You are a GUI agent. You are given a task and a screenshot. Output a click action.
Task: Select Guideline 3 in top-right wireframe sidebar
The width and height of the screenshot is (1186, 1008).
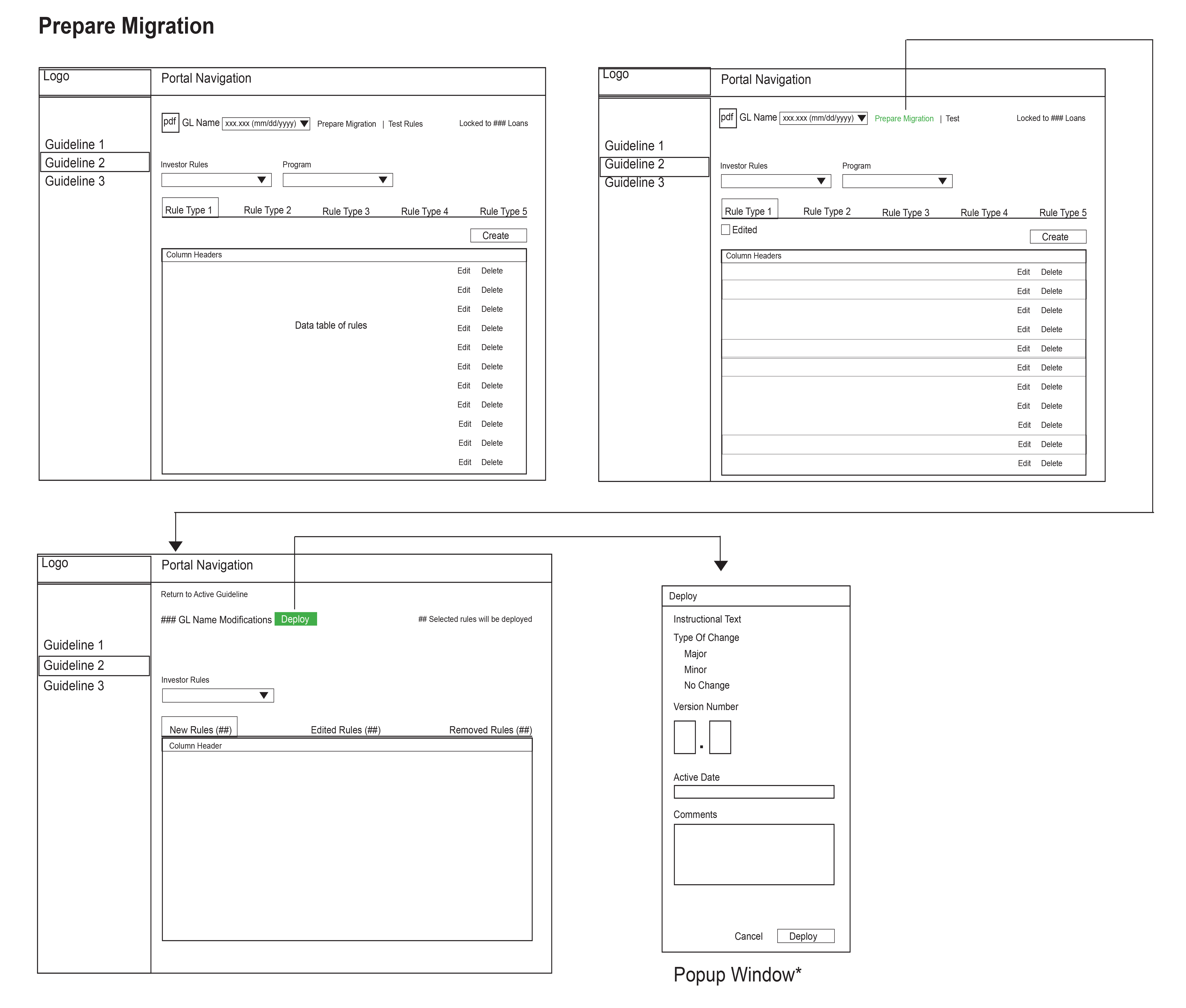(x=634, y=182)
